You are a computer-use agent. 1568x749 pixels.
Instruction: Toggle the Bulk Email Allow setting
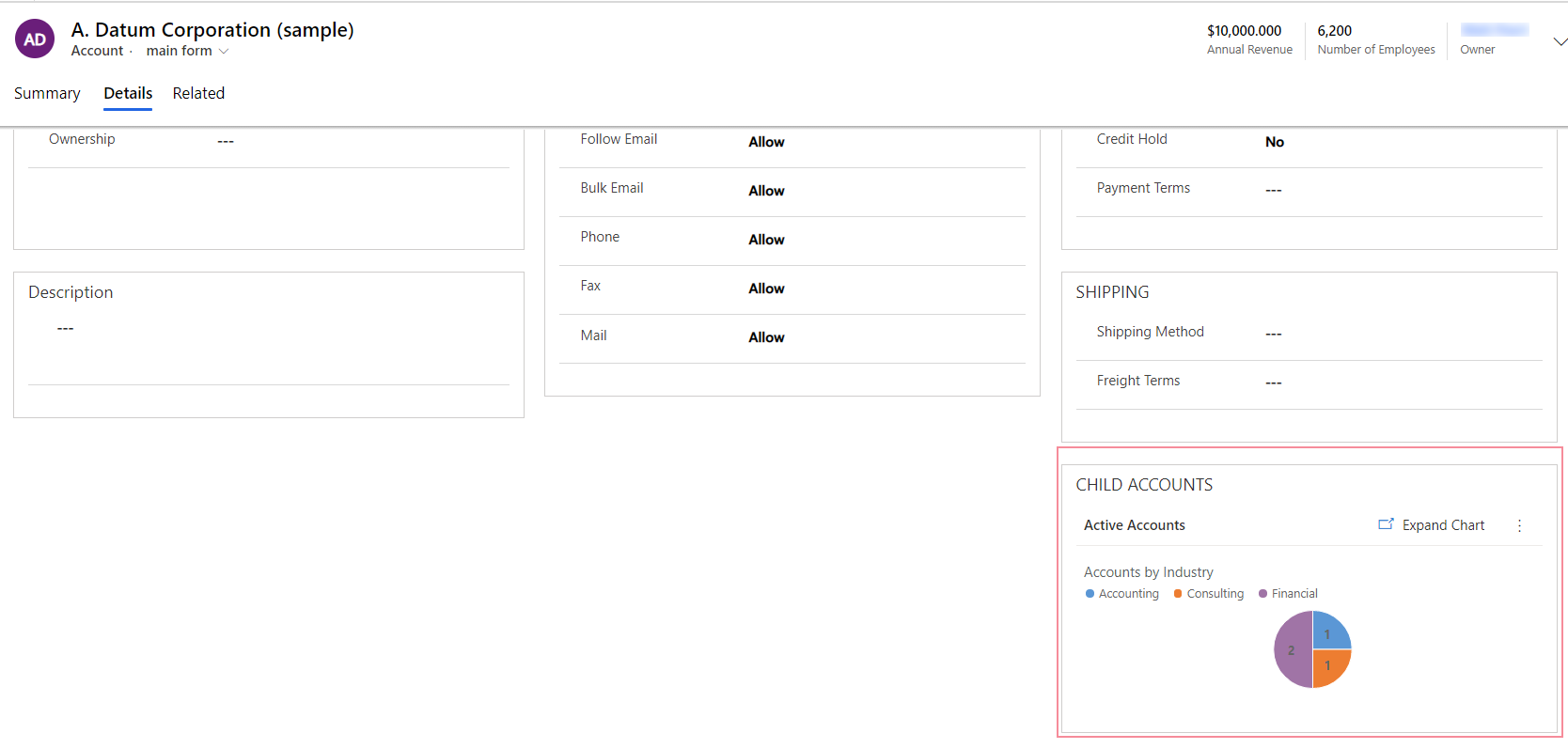tap(766, 191)
